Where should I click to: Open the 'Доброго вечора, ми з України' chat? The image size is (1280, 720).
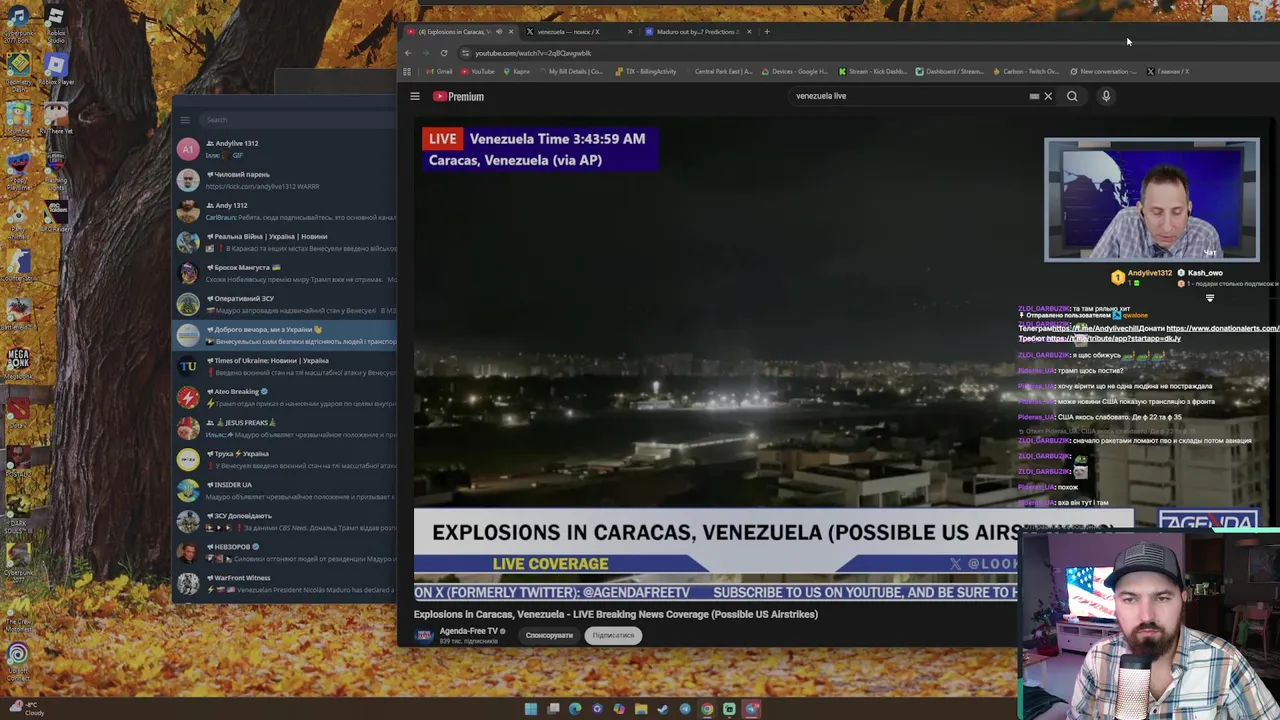pyautogui.click(x=286, y=335)
